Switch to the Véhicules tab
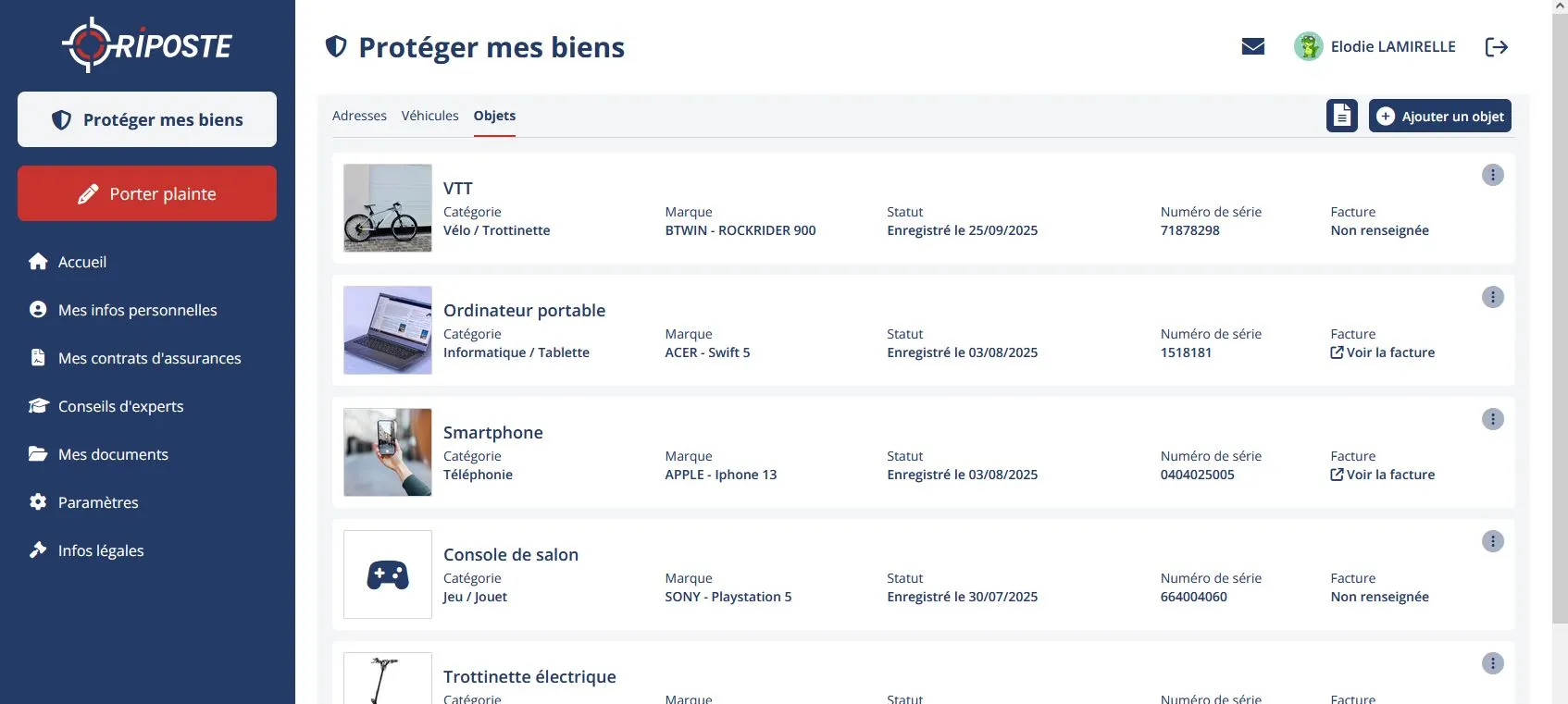 pyautogui.click(x=429, y=116)
